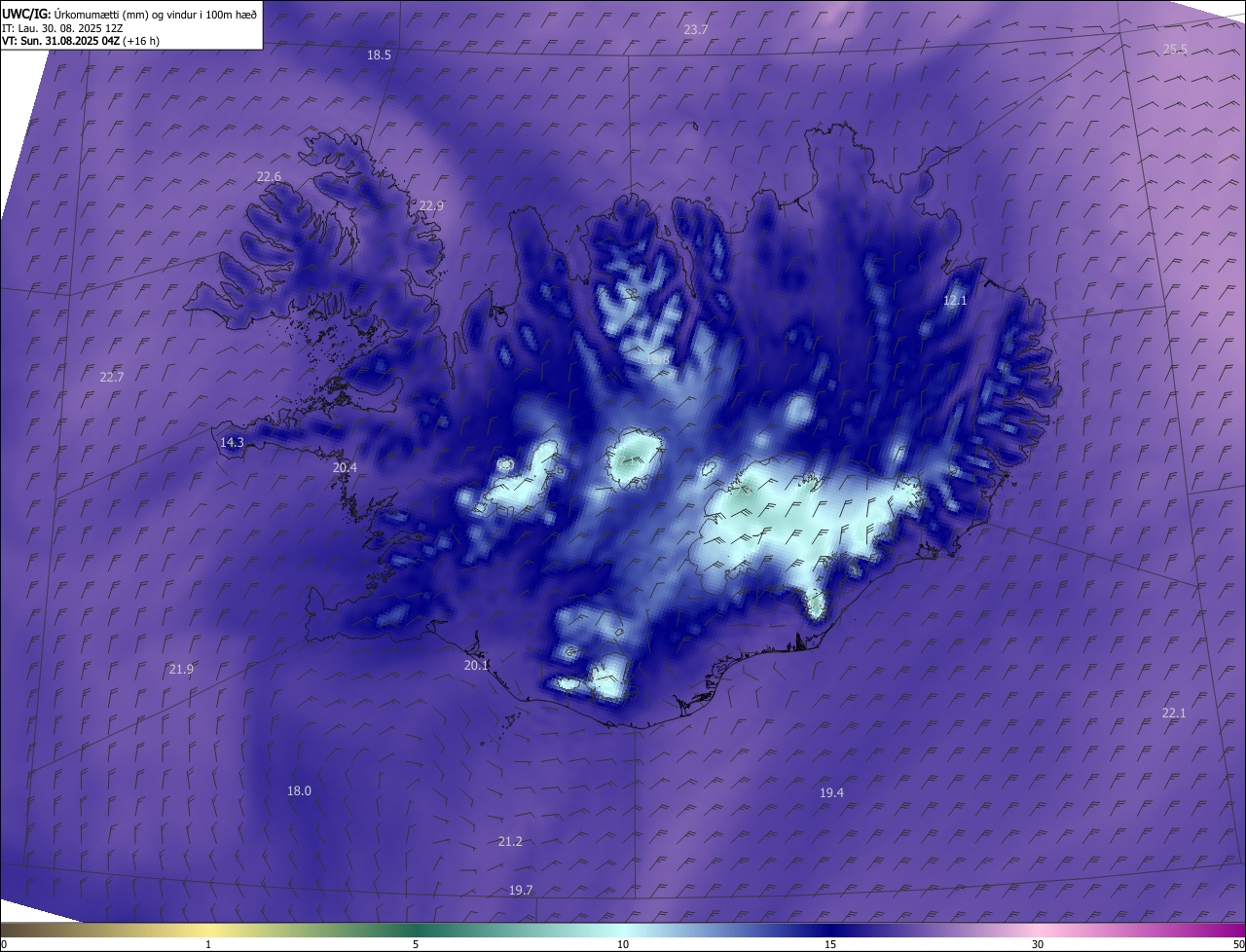This screenshot has width=1246, height=952.
Task: Click the 25.5 value label on the map
Action: [x=1175, y=49]
